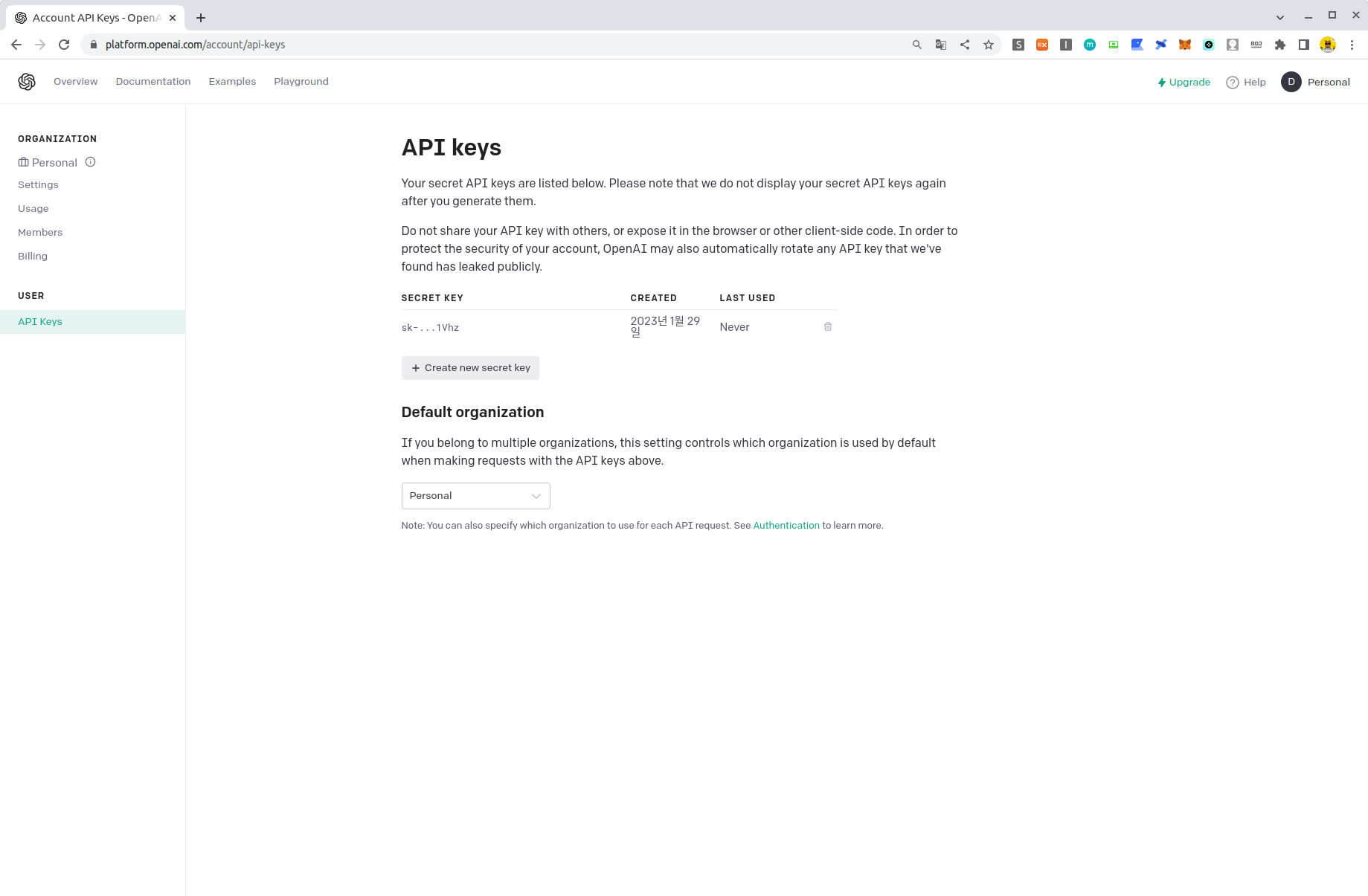Click the info icon next to Personal organization
This screenshot has width=1368, height=896.
pyautogui.click(x=90, y=162)
